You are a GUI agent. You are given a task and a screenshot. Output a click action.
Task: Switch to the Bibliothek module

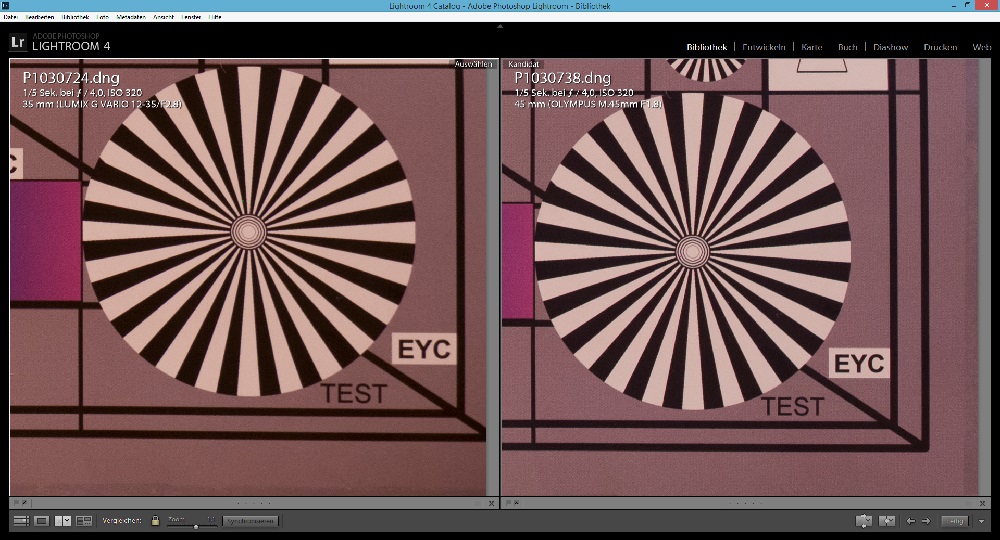(707, 47)
